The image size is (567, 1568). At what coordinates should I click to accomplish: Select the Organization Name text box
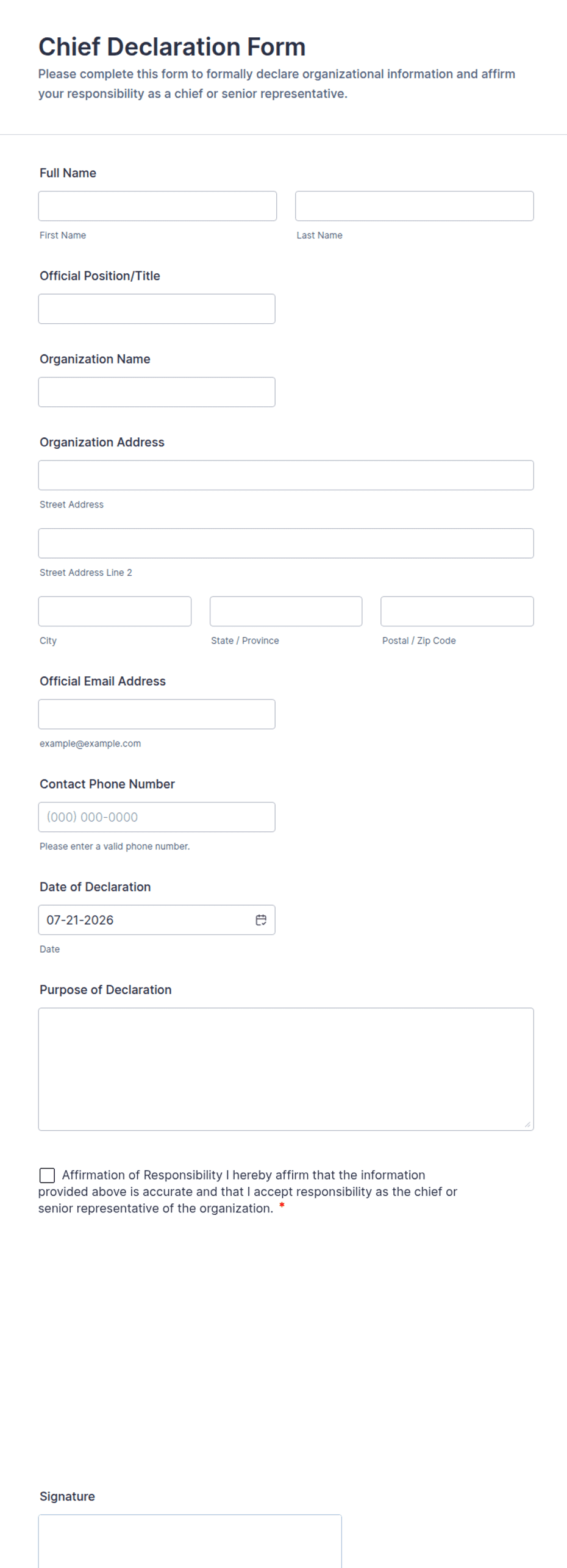click(x=157, y=392)
